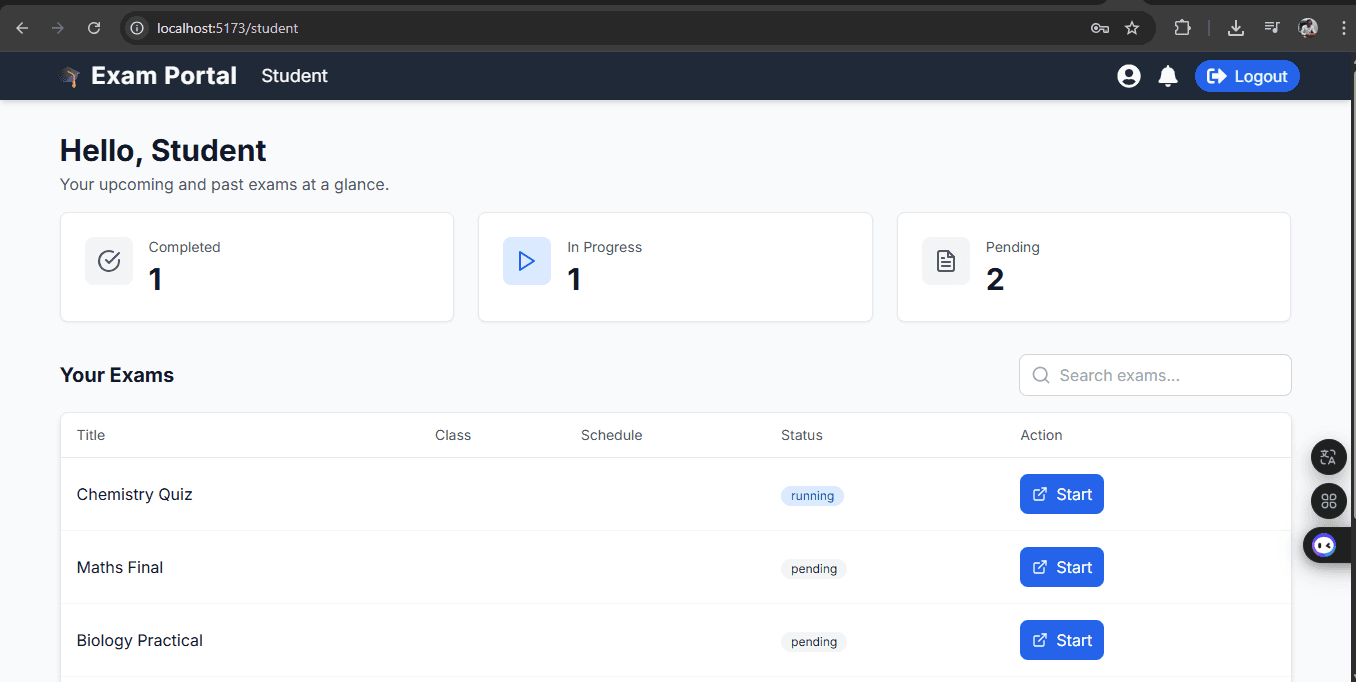
Task: Click the Exam Portal title link
Action: [x=164, y=76]
